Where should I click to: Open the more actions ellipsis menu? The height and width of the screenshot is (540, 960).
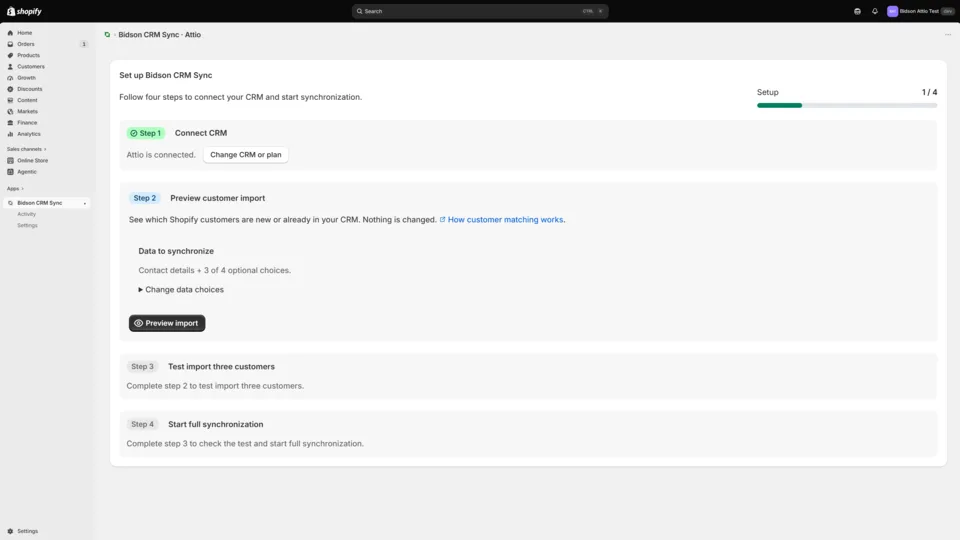click(948, 35)
